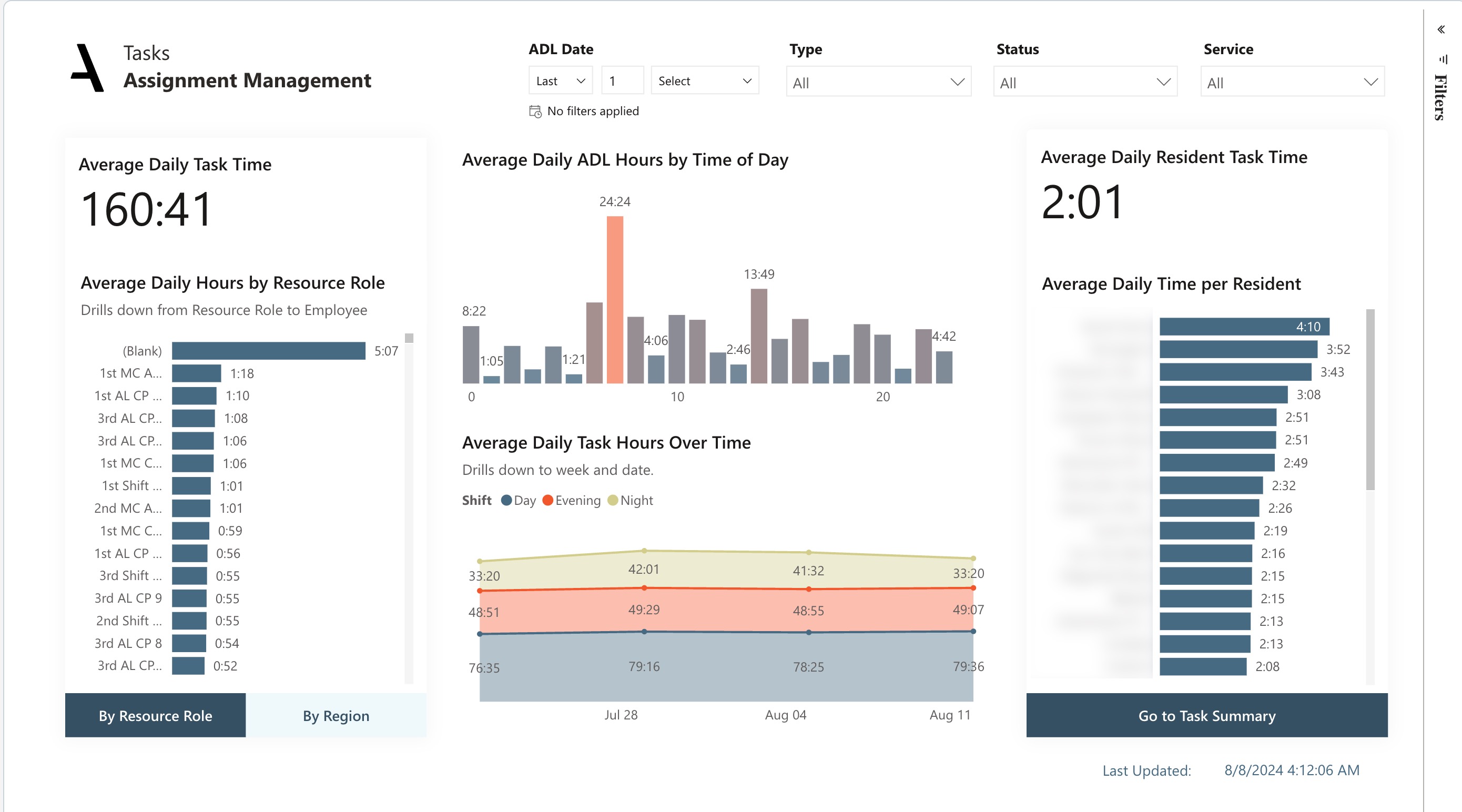The image size is (1462, 812).
Task: Click the highlighted 24:24 peak bar
Action: tap(615, 299)
